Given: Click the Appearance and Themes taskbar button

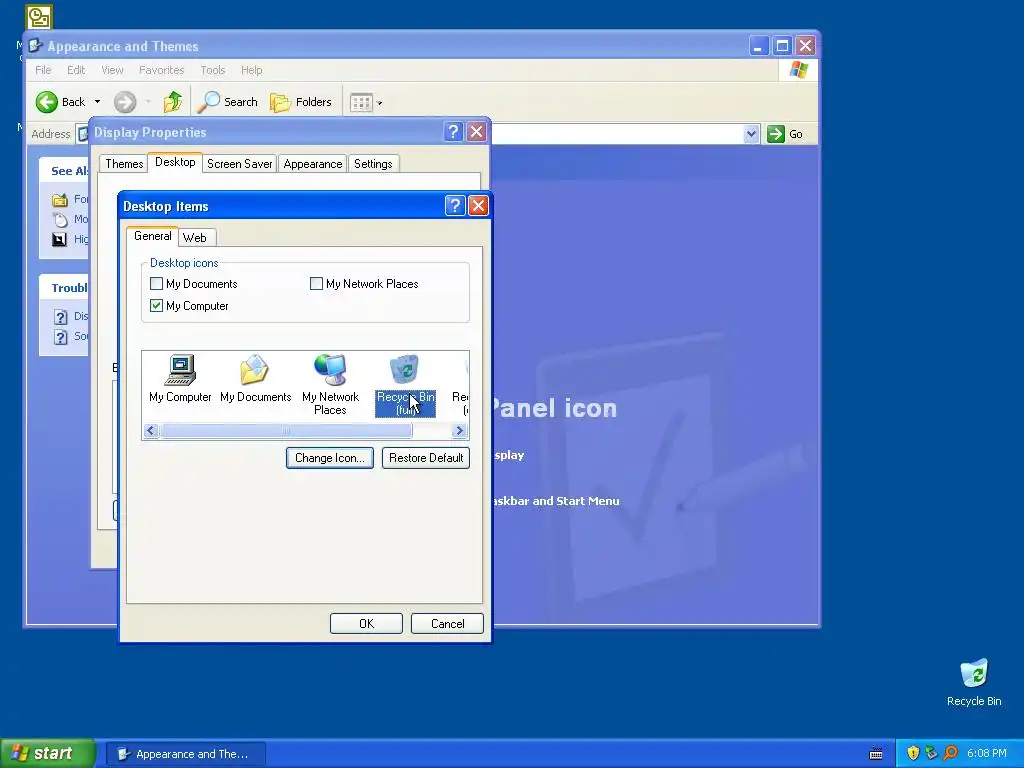Looking at the screenshot, I should click(186, 754).
